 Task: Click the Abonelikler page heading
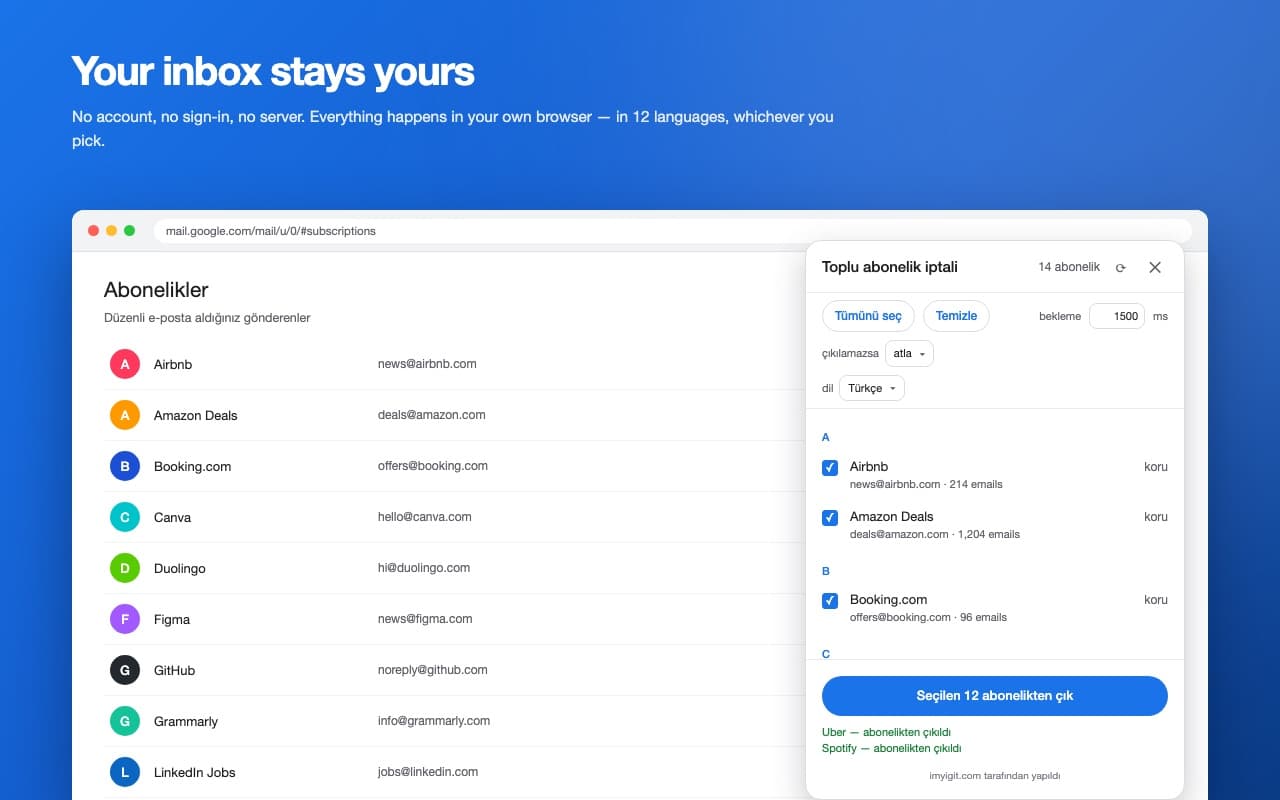point(156,290)
